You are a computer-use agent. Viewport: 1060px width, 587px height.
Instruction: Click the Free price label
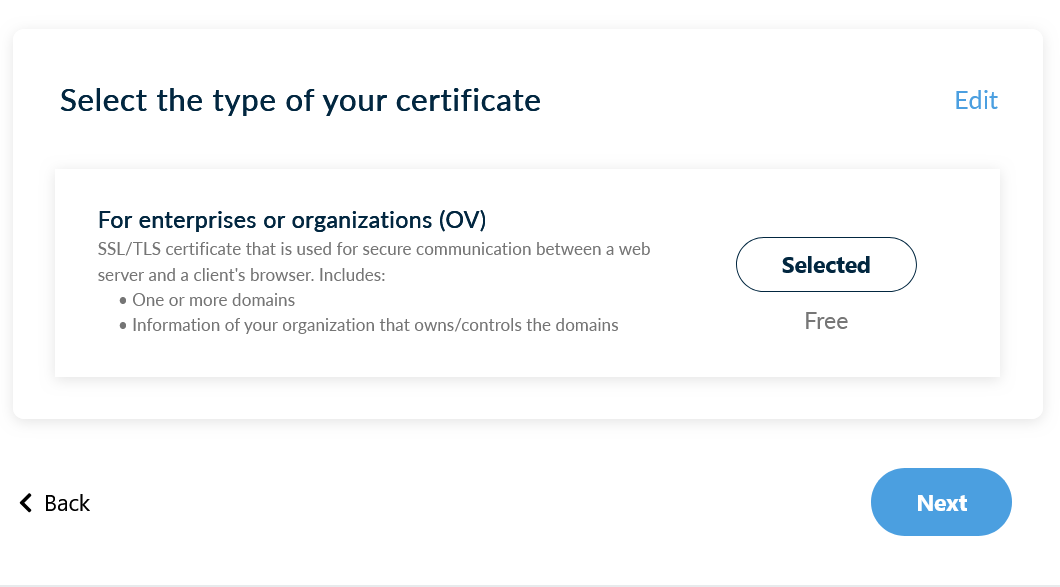click(826, 321)
